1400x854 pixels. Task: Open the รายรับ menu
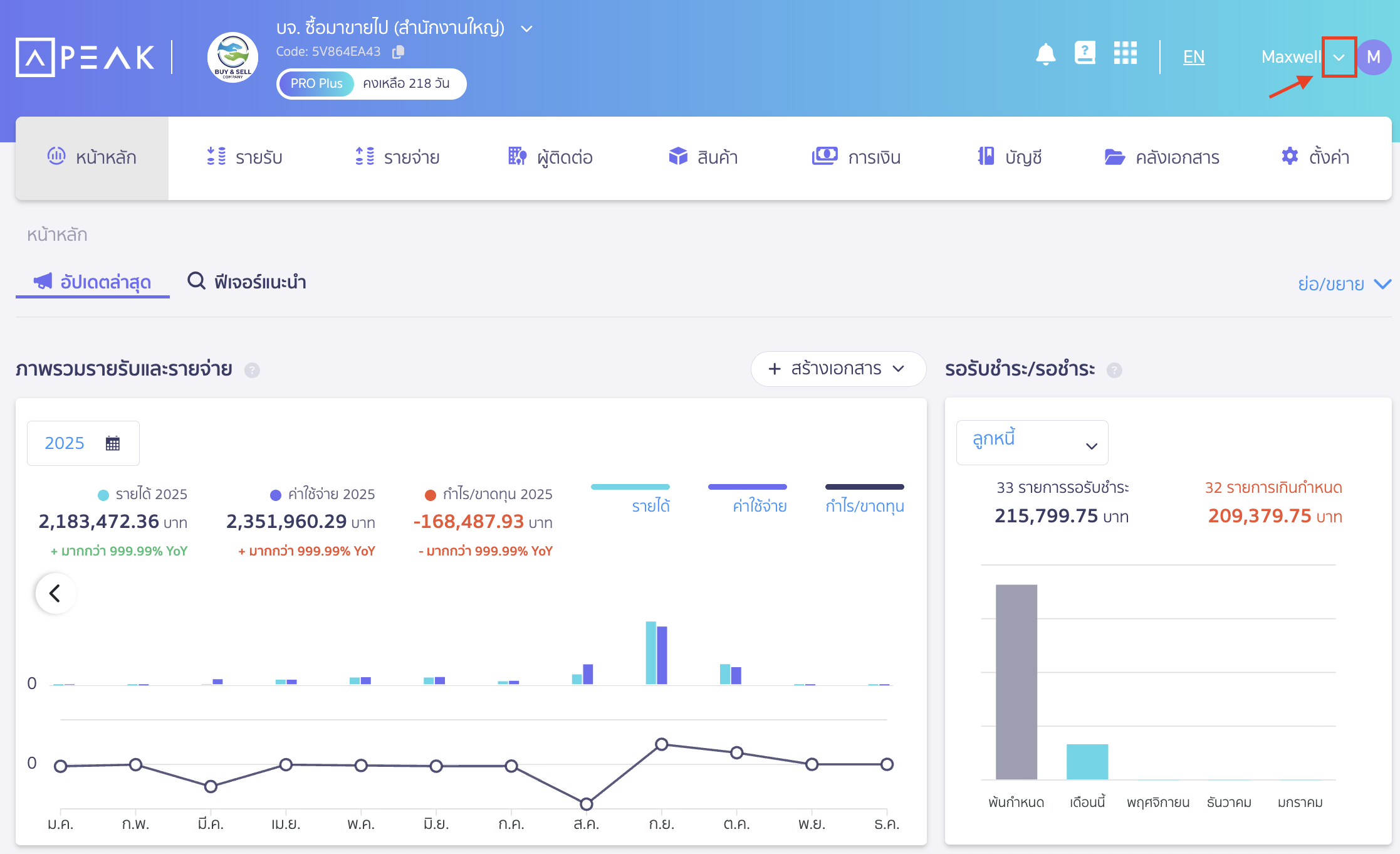[x=245, y=157]
